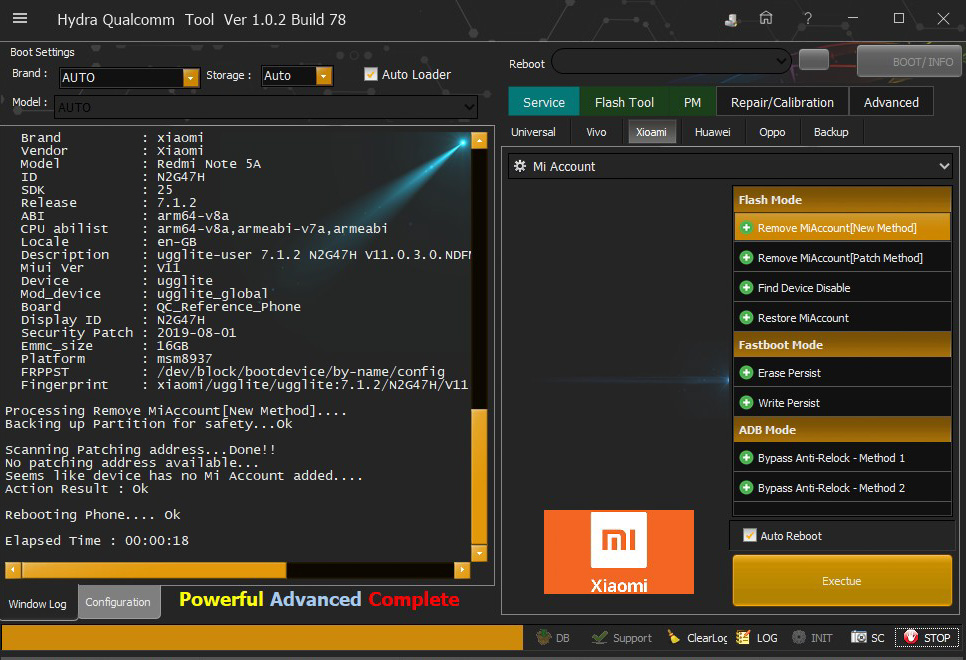The width and height of the screenshot is (966, 660).
Task: Click log horizontal scrollbar right arrow
Action: pos(462,570)
